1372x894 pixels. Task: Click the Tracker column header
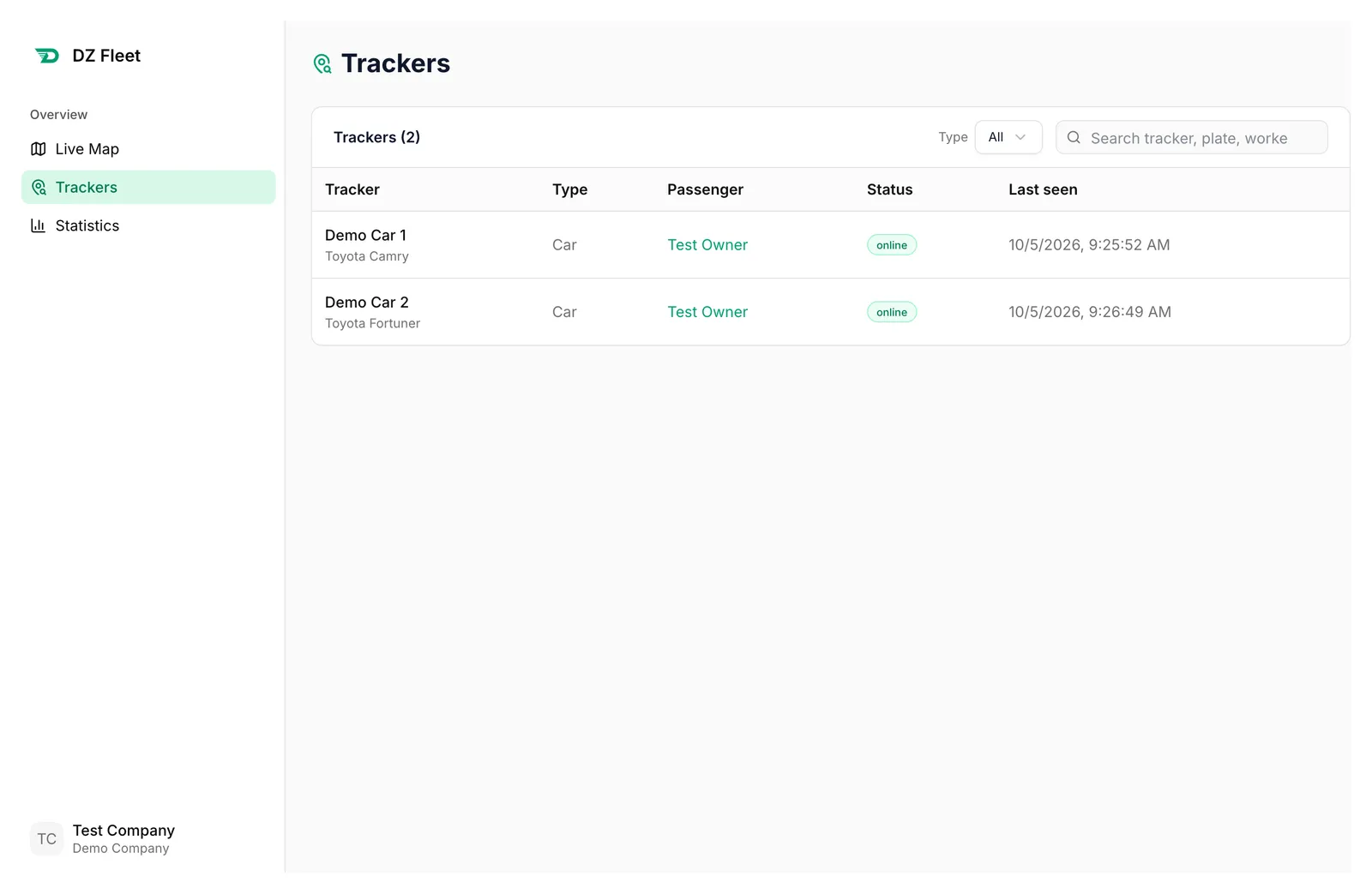pos(352,189)
